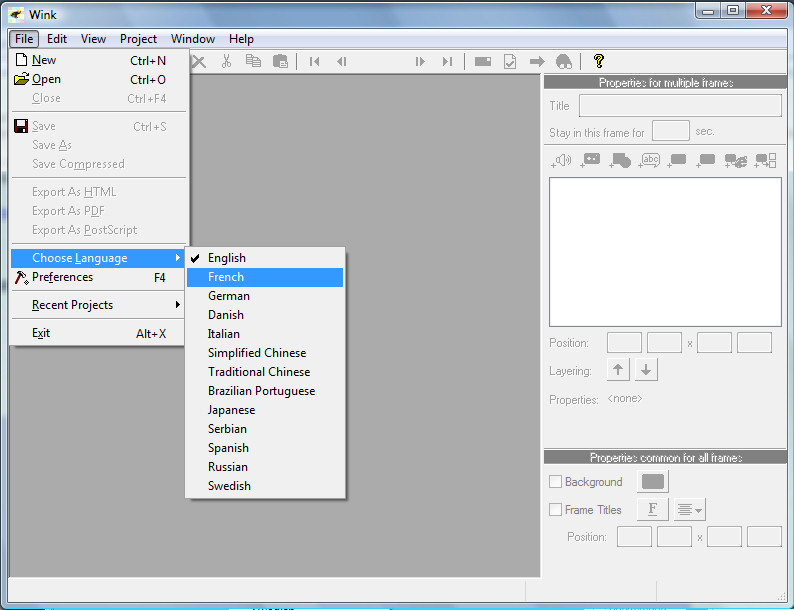Screen dimensions: 794x610
Task: Open the Help menu
Action: tap(241, 39)
